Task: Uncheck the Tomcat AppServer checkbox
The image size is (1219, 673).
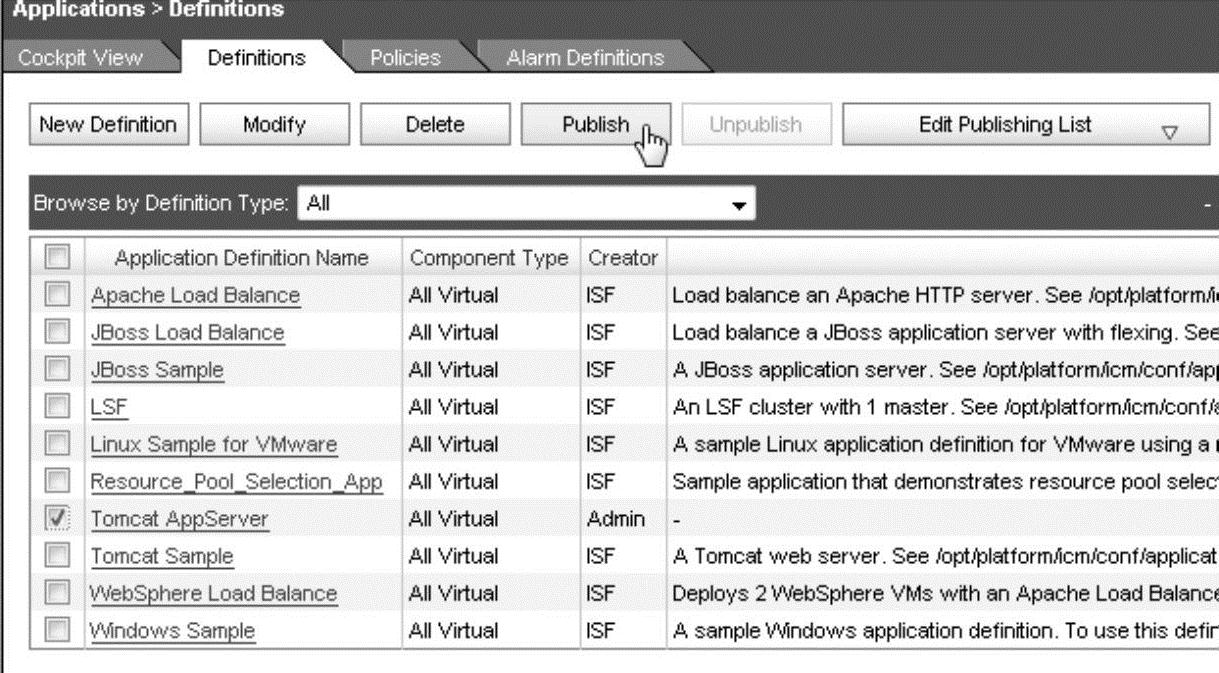Action: click(x=58, y=519)
